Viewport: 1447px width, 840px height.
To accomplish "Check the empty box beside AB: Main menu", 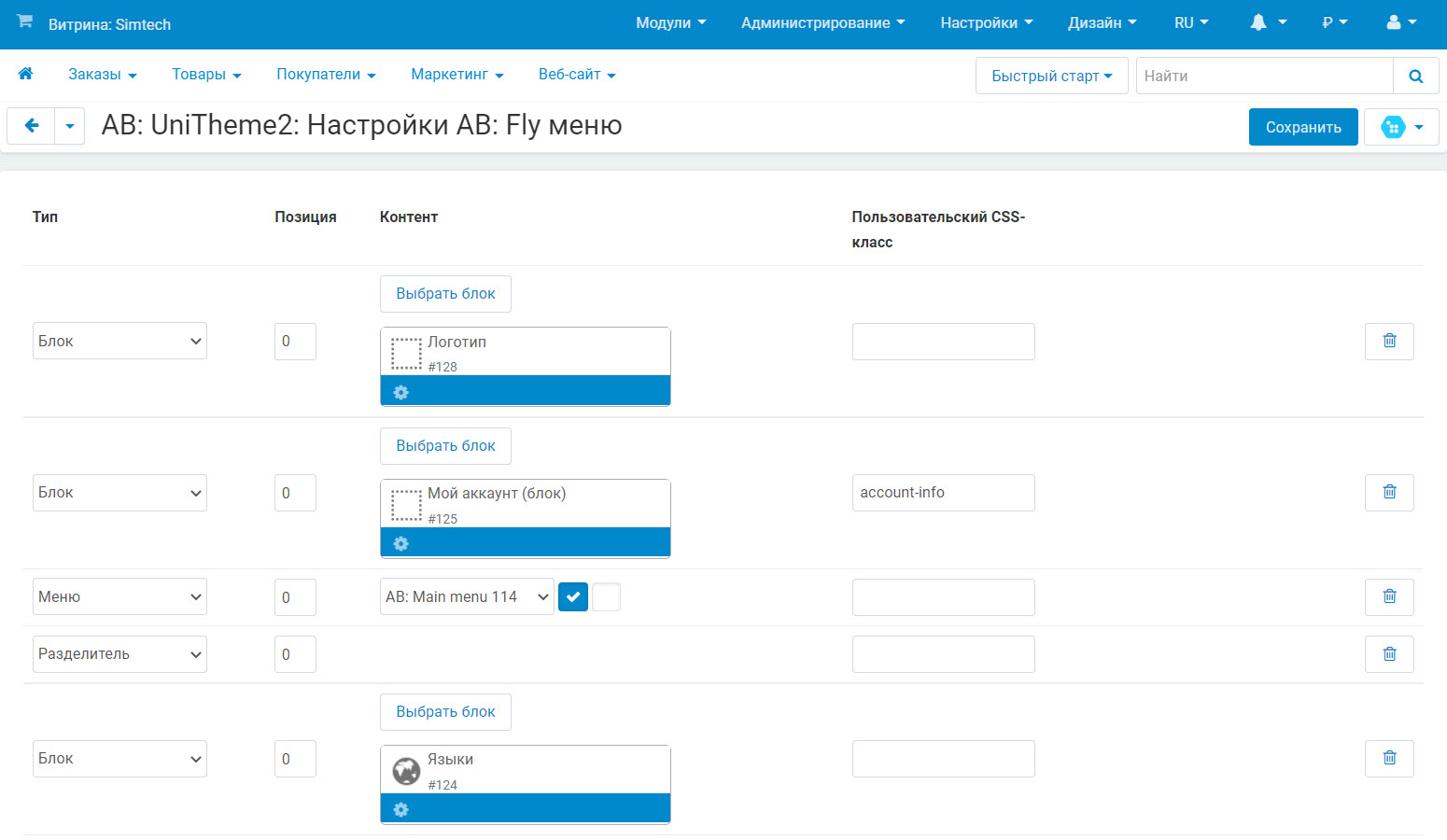I will pyautogui.click(x=607, y=596).
